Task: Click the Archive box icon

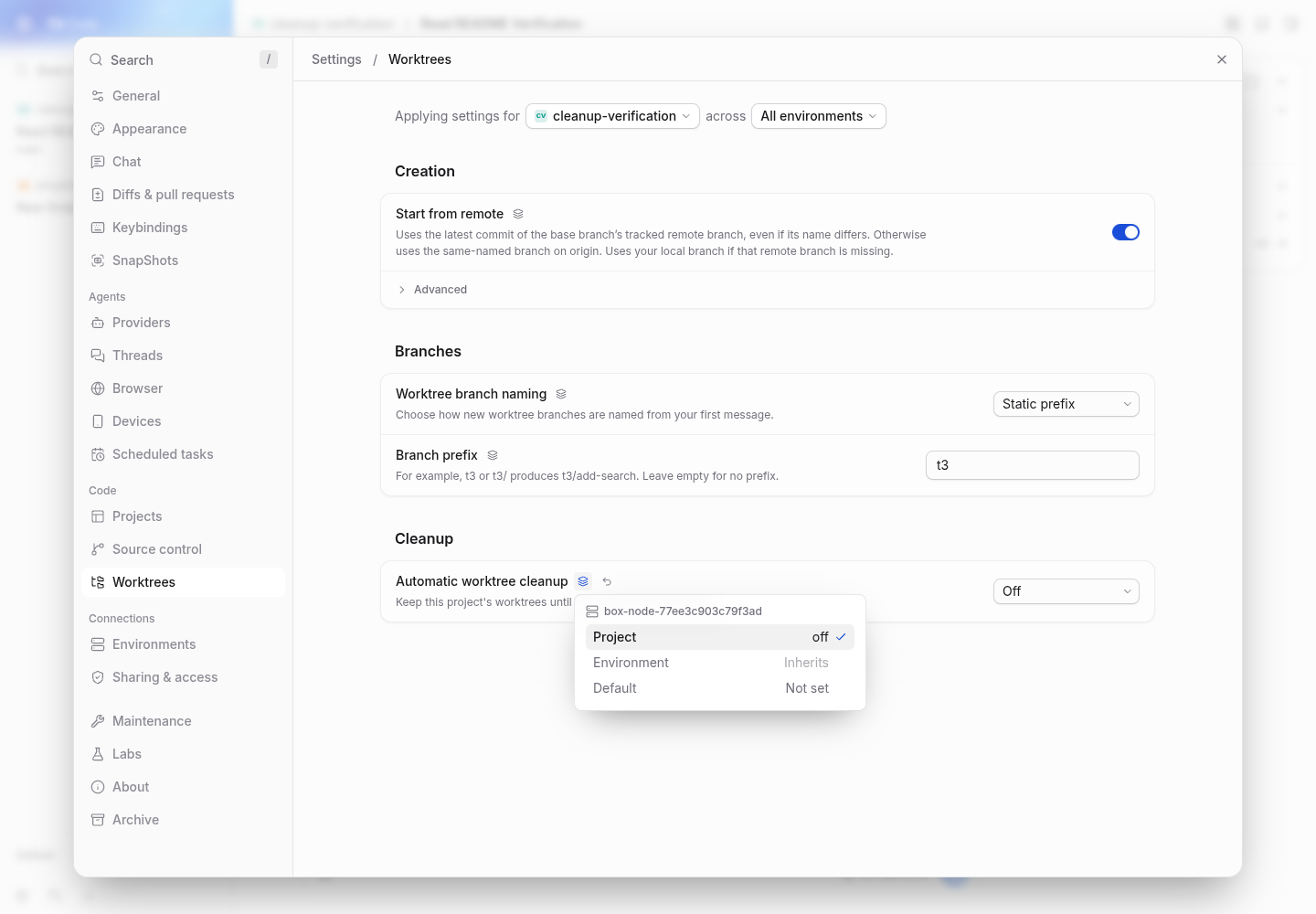Action: click(98, 820)
